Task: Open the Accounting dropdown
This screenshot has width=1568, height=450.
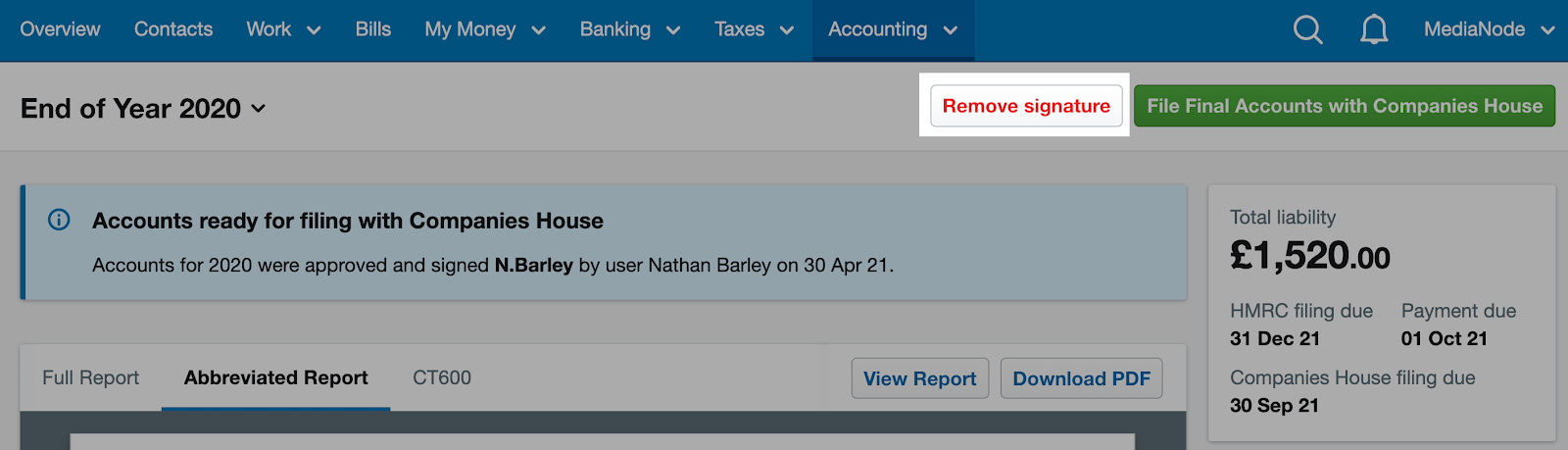Action: pos(893,29)
